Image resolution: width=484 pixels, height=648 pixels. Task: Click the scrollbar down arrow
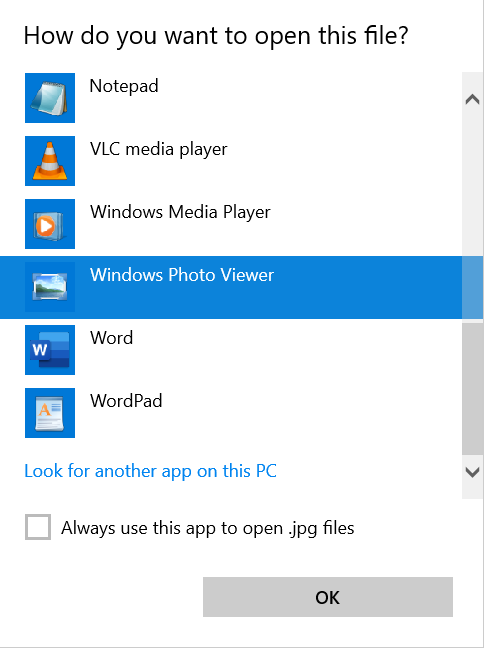pos(472,472)
